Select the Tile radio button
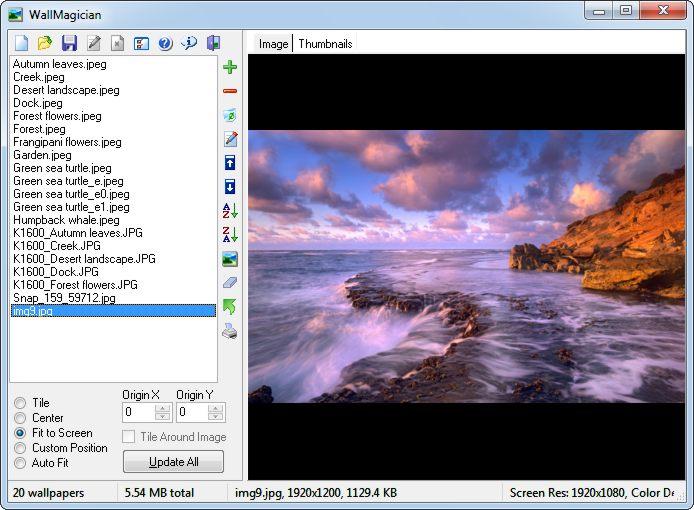 [20, 403]
